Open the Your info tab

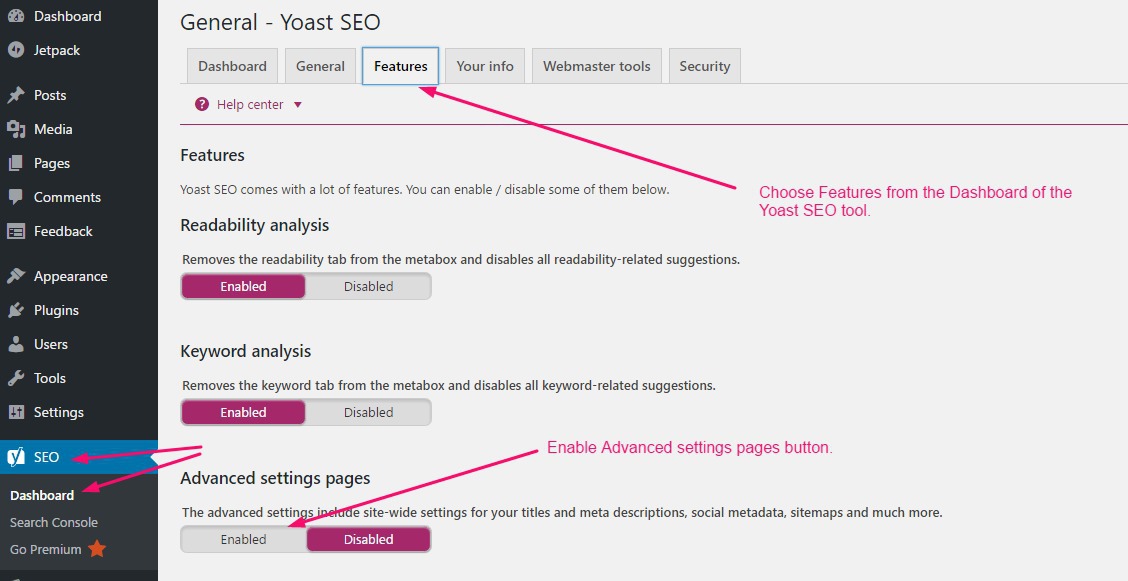tap(485, 66)
